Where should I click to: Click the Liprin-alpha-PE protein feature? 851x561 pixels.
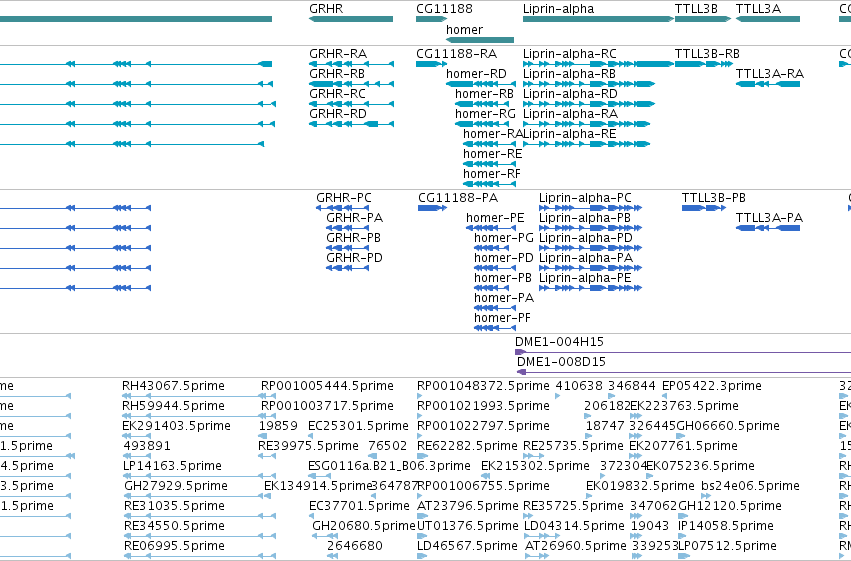[x=590, y=288]
